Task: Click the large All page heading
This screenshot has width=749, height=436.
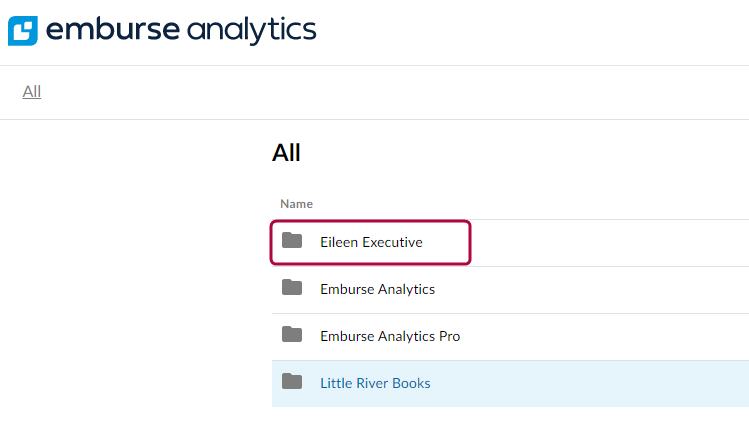Action: 286,153
